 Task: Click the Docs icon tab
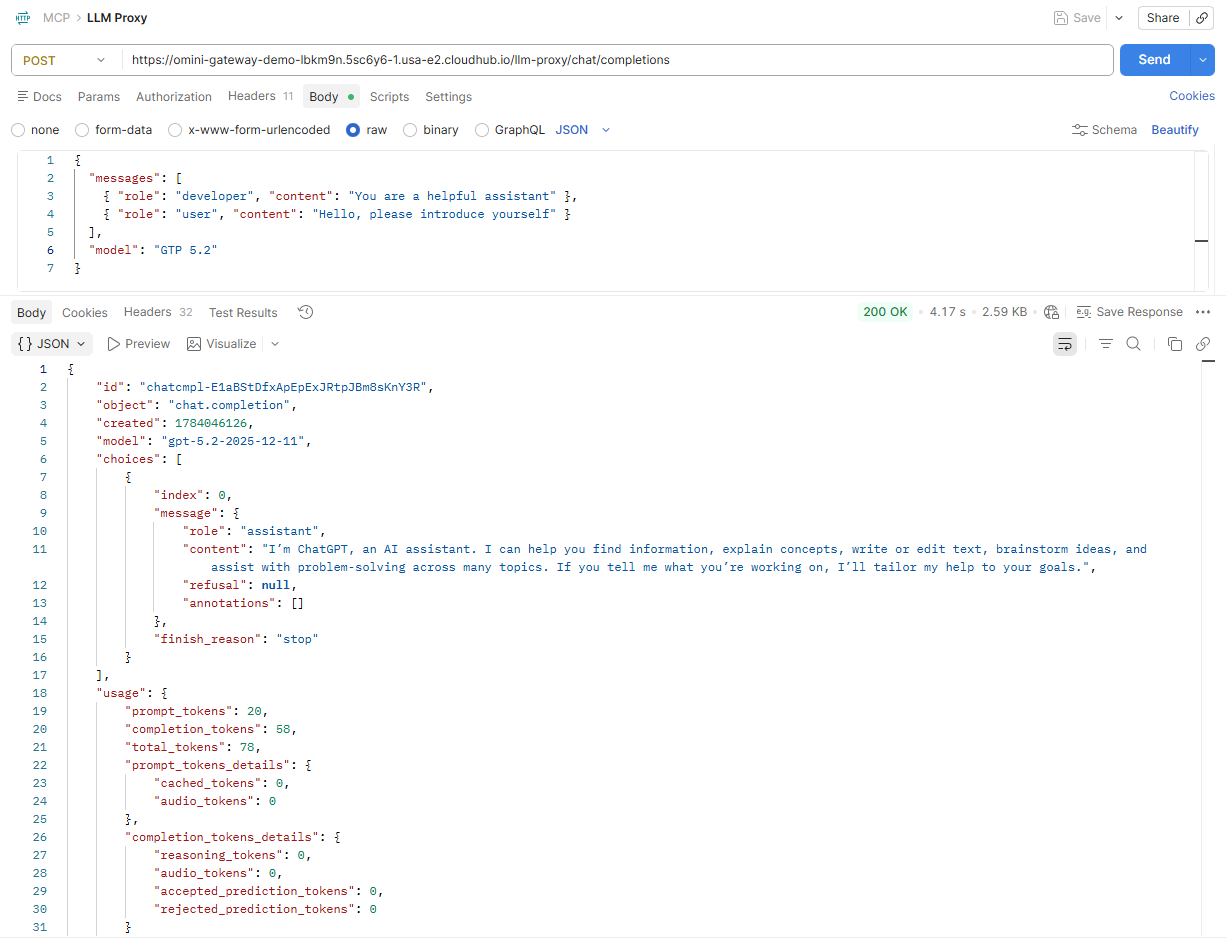(x=40, y=97)
